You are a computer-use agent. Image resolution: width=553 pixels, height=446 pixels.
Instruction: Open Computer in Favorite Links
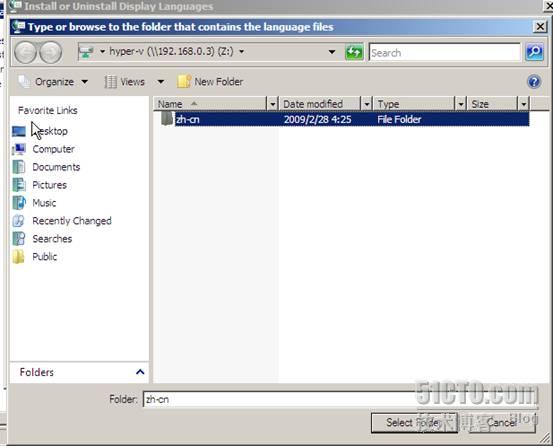point(54,149)
